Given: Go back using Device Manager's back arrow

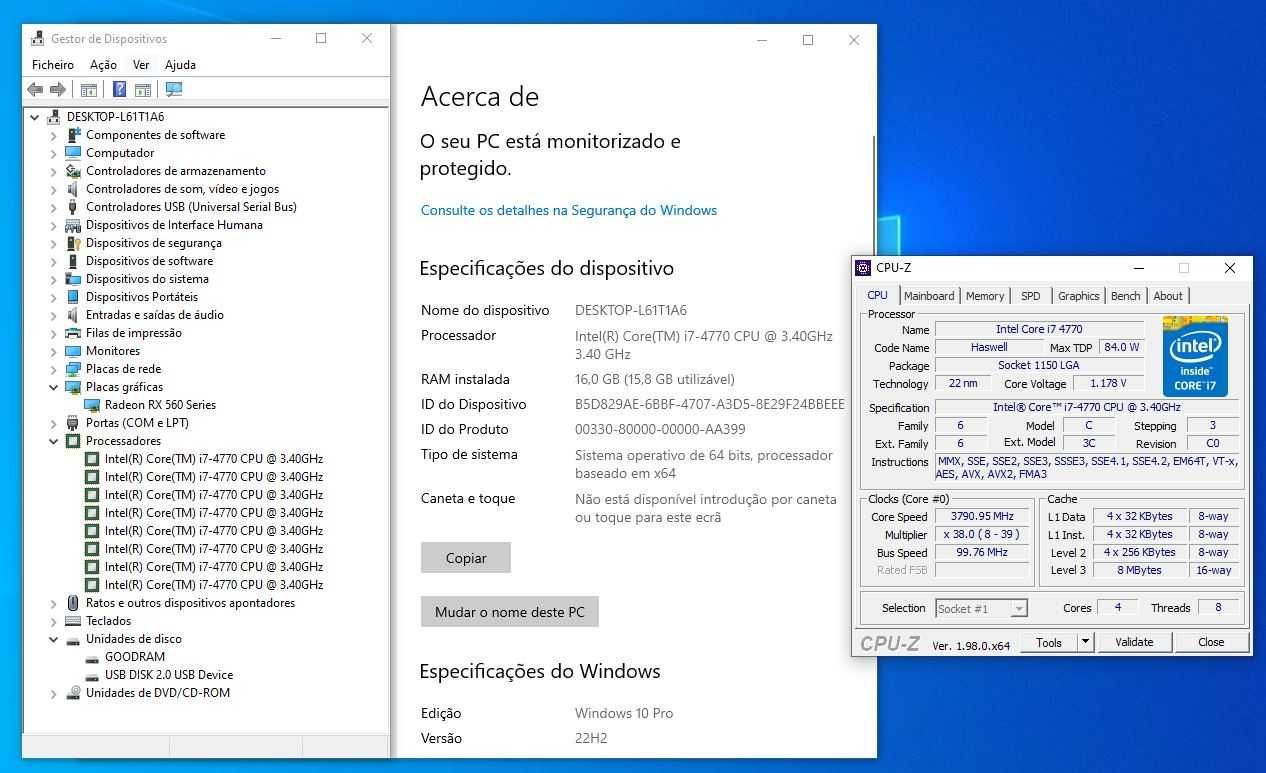Looking at the screenshot, I should click(x=35, y=89).
